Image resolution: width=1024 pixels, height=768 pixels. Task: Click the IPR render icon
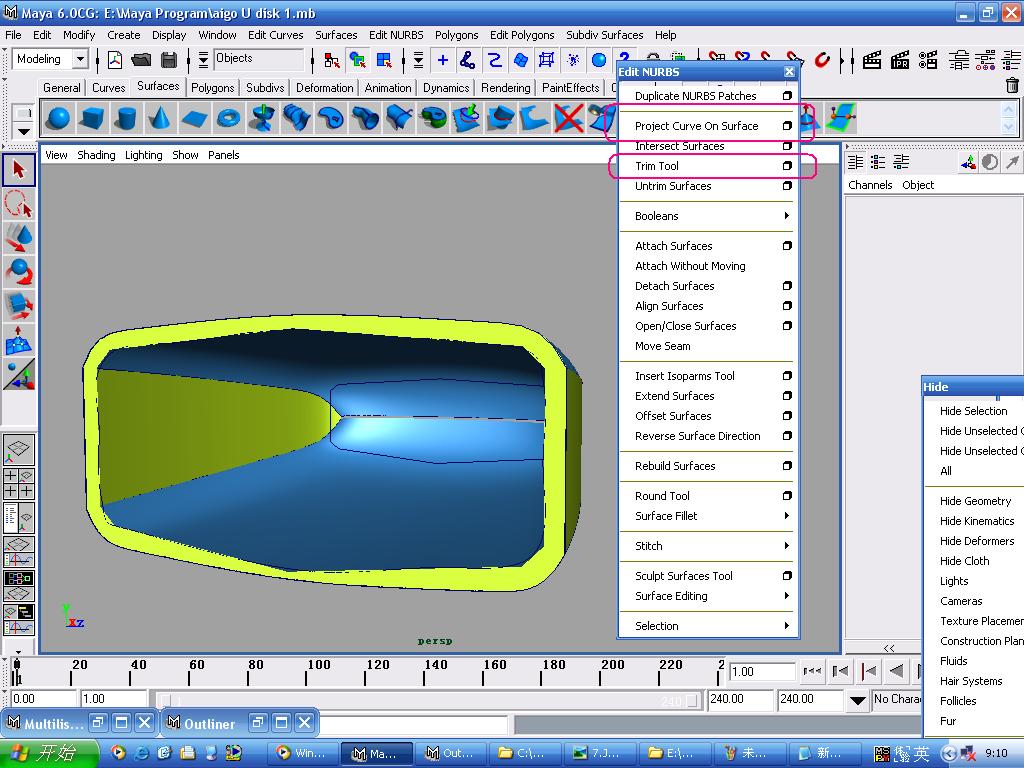tap(900, 60)
